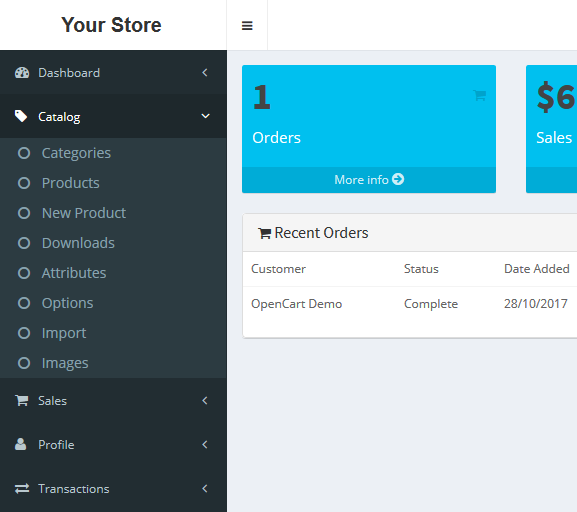This screenshot has width=577, height=512.
Task: Select the Categories circle bullet
Action: 24,153
